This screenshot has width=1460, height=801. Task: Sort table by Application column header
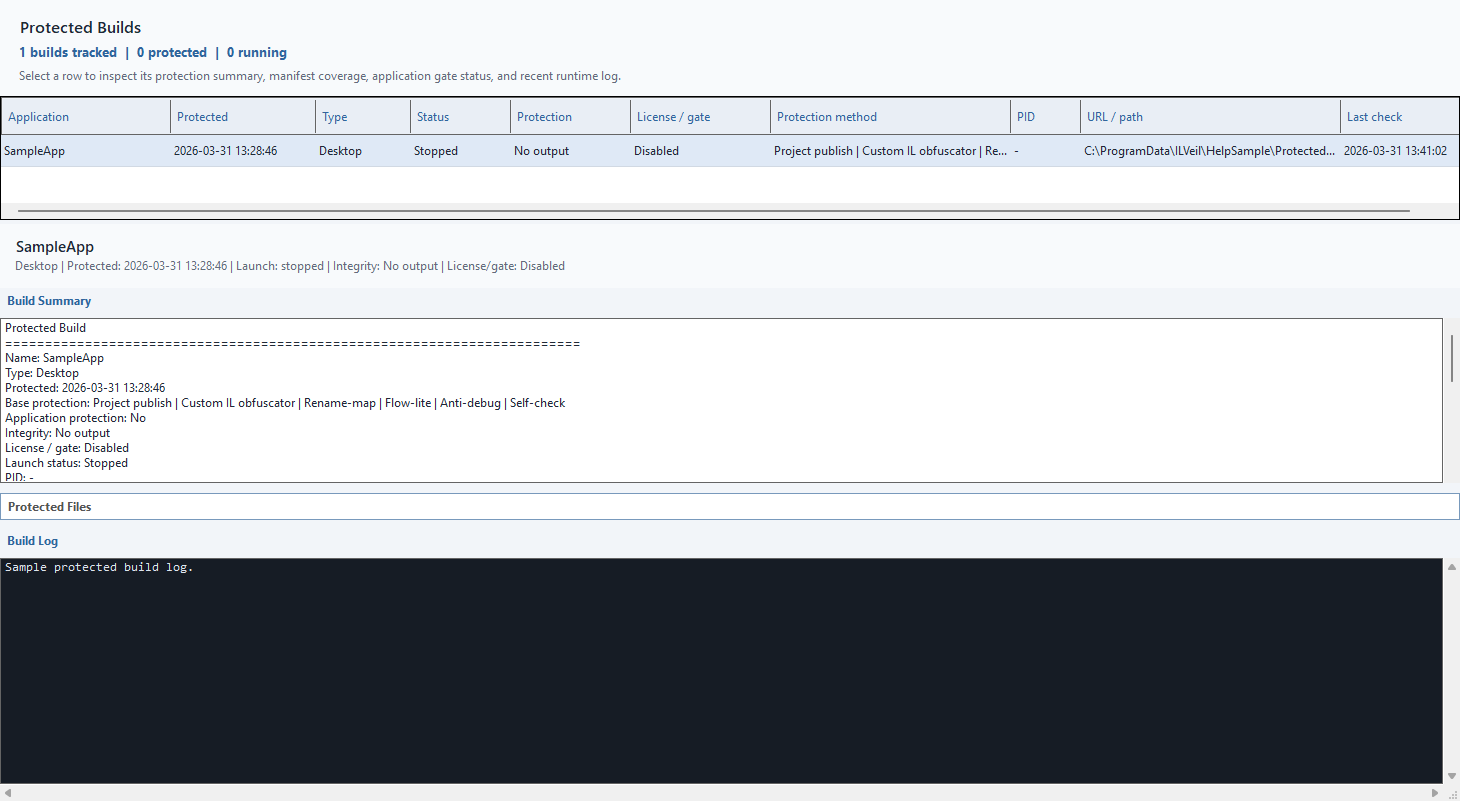point(39,117)
